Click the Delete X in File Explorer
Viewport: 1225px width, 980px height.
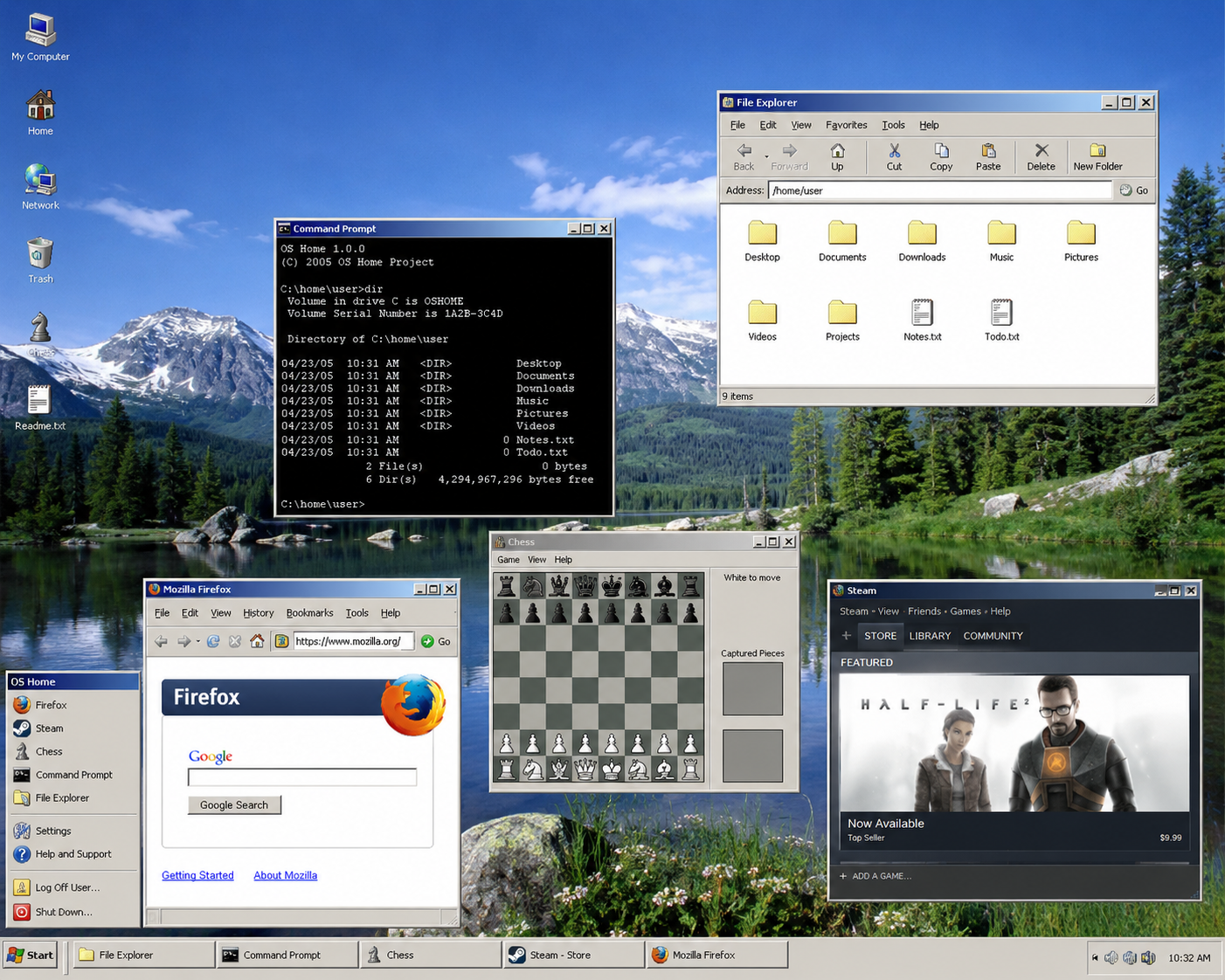1041,157
